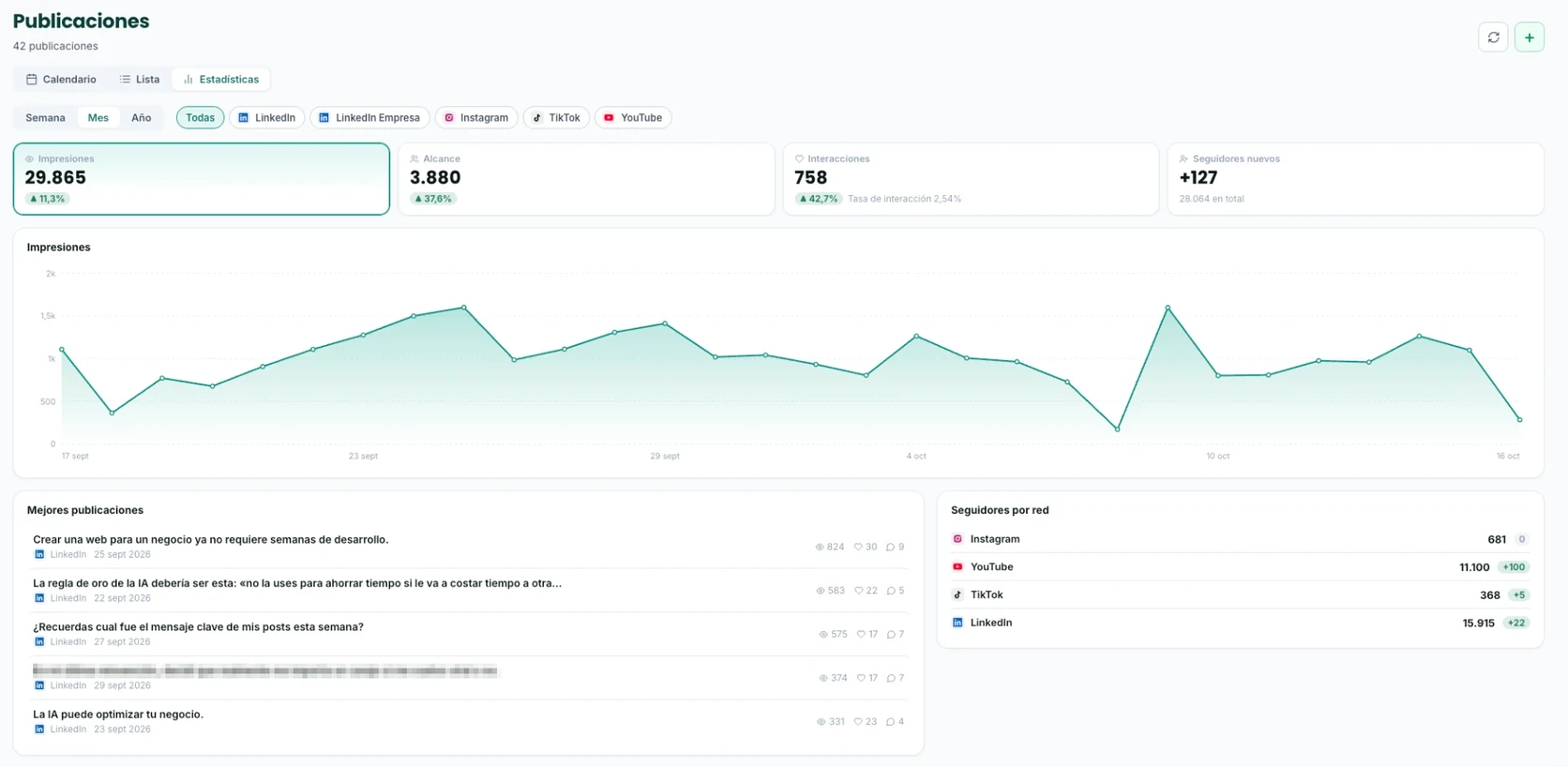The width and height of the screenshot is (1568, 767).
Task: Click the people icon on the Alcance card
Action: point(415,159)
